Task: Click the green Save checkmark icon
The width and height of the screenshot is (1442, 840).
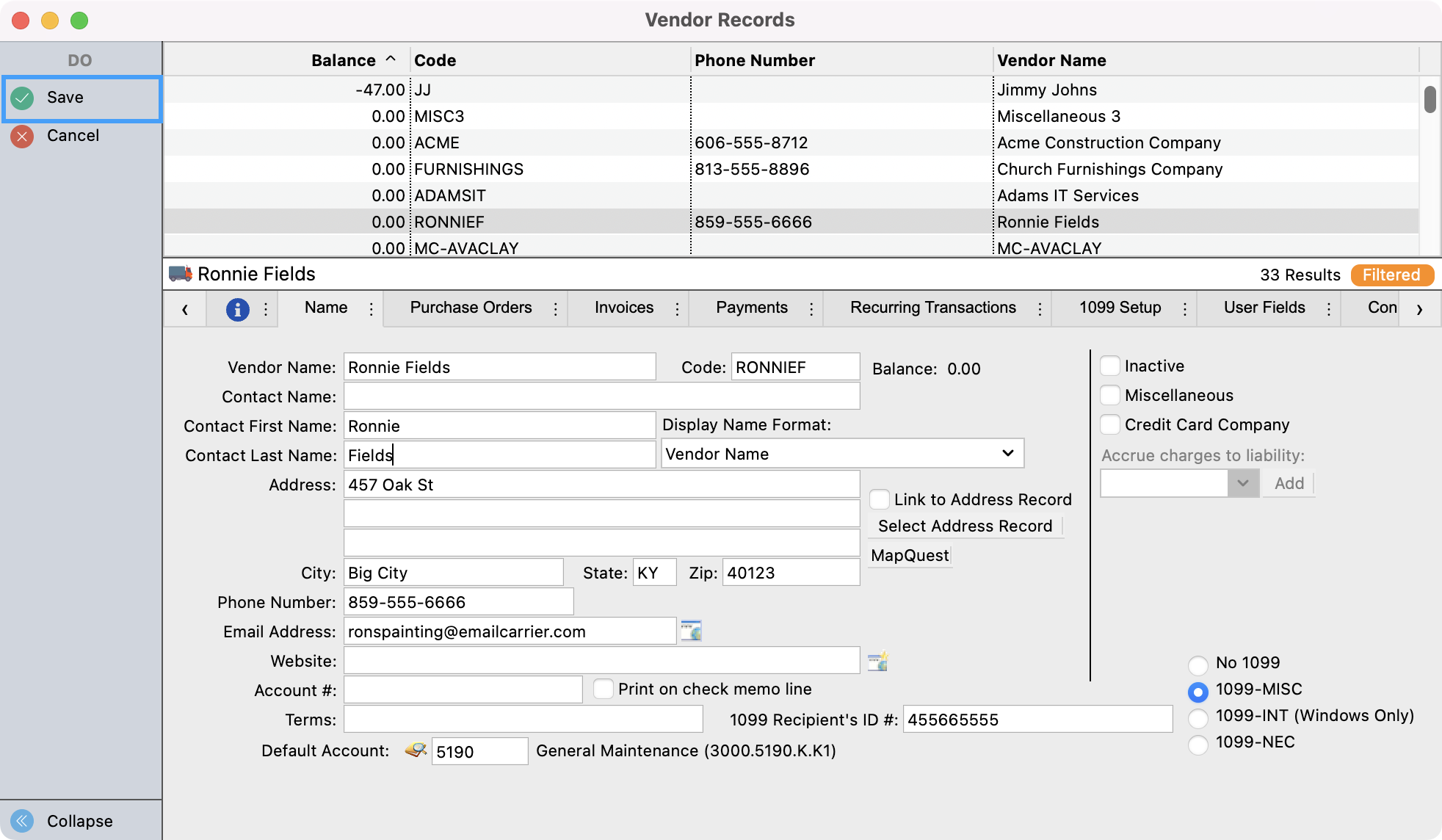Action: [23, 98]
